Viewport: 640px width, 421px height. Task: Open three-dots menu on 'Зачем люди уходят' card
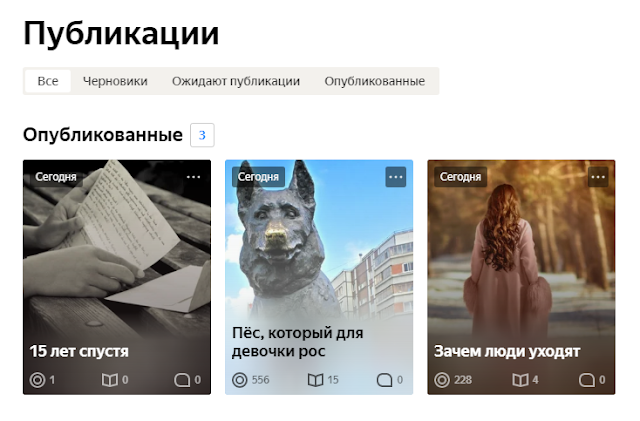598,177
